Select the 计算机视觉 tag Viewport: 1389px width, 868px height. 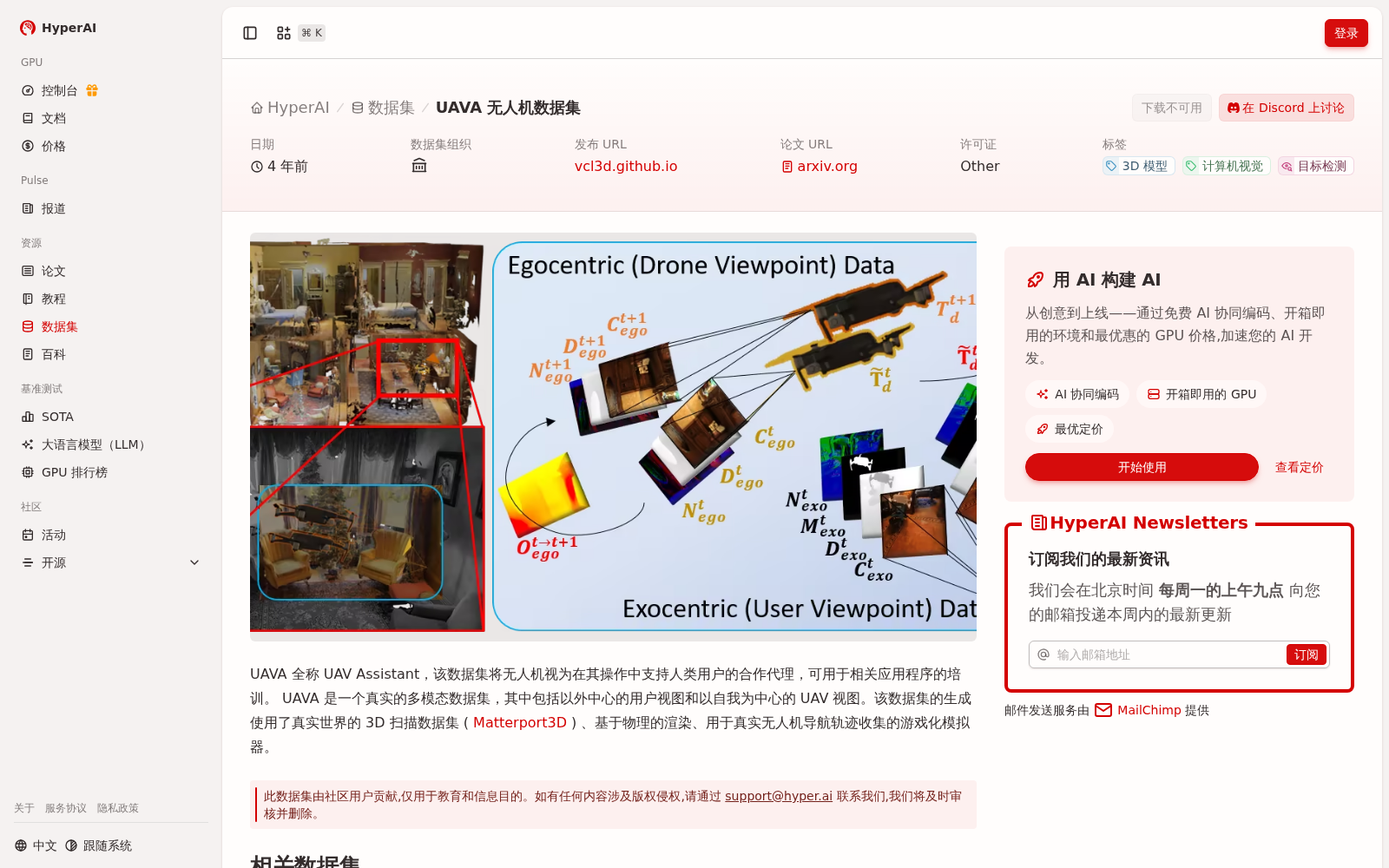pyautogui.click(x=1226, y=166)
